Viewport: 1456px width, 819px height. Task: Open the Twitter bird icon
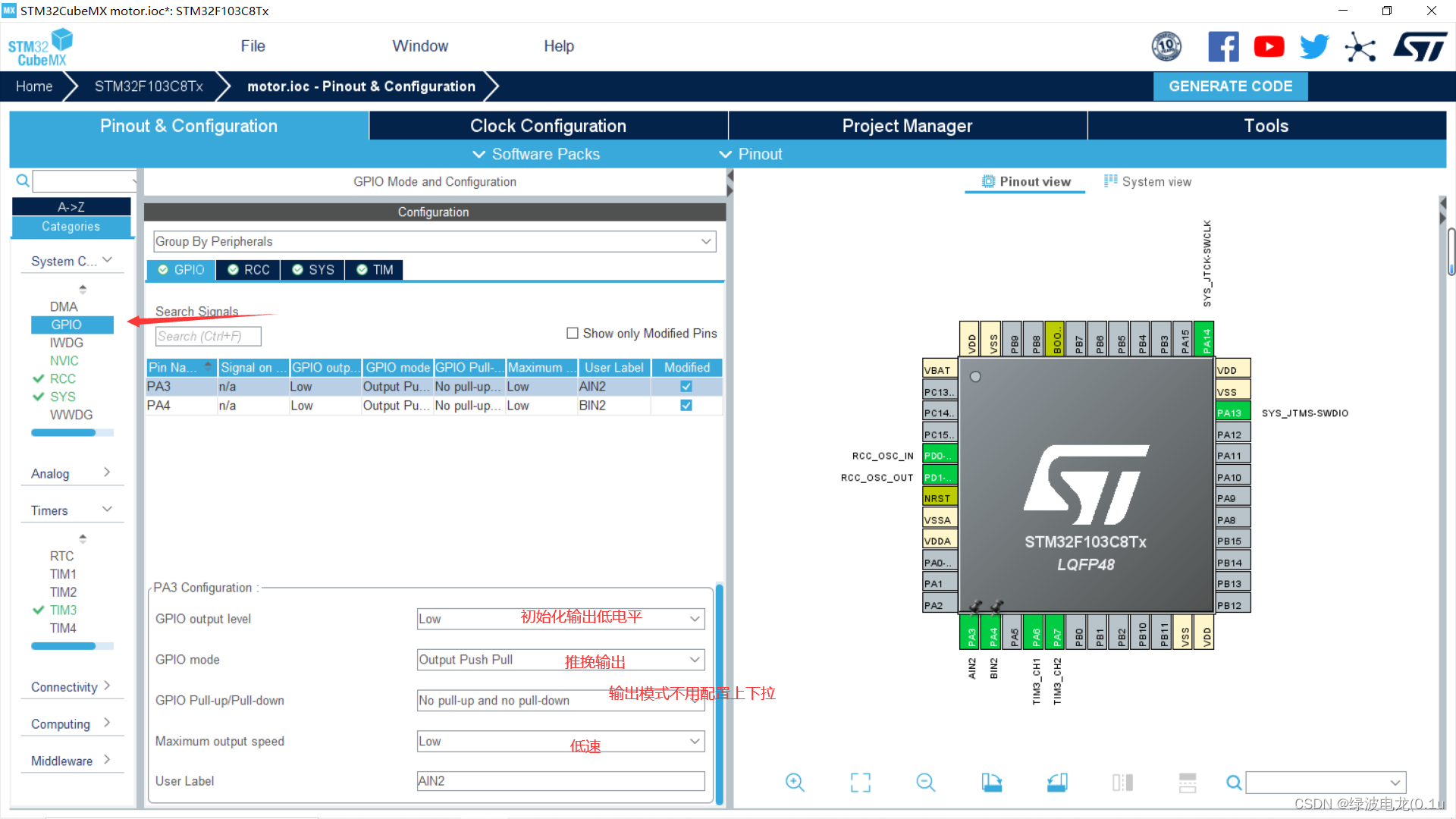pos(1314,47)
